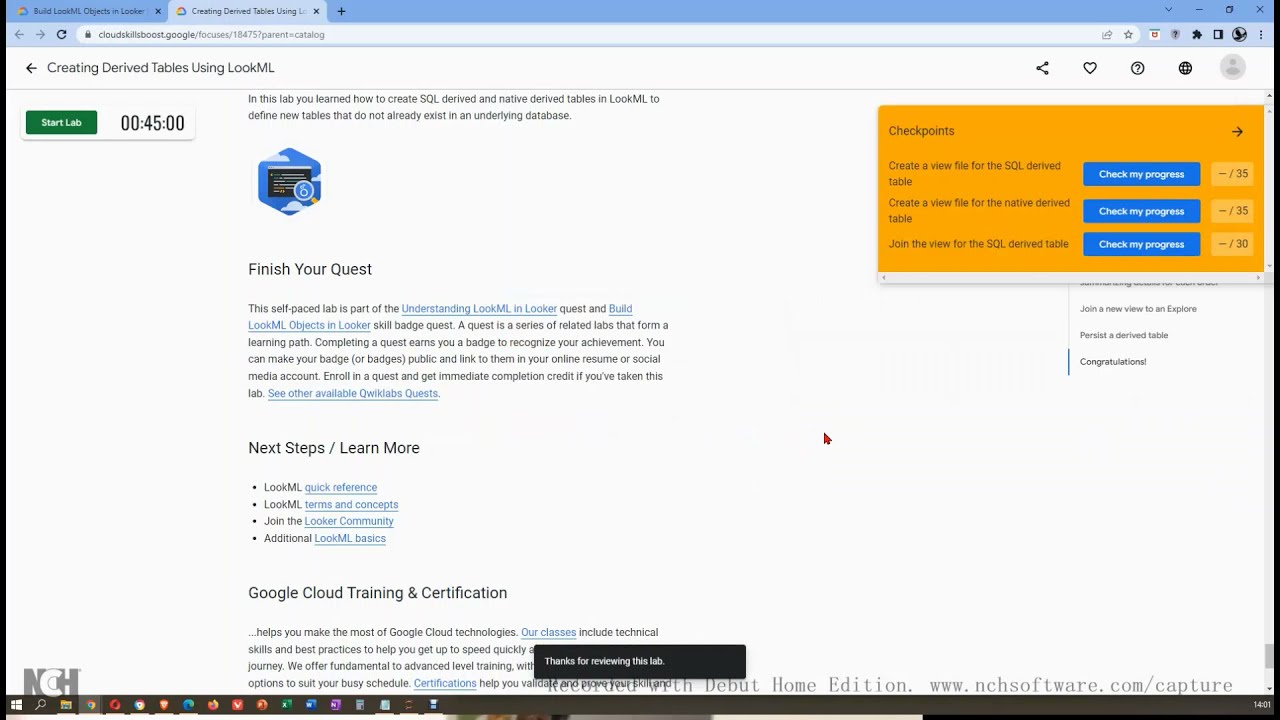The height and width of the screenshot is (720, 1280).
Task: Jump to Join a new view to an Explore section
Action: click(1138, 309)
